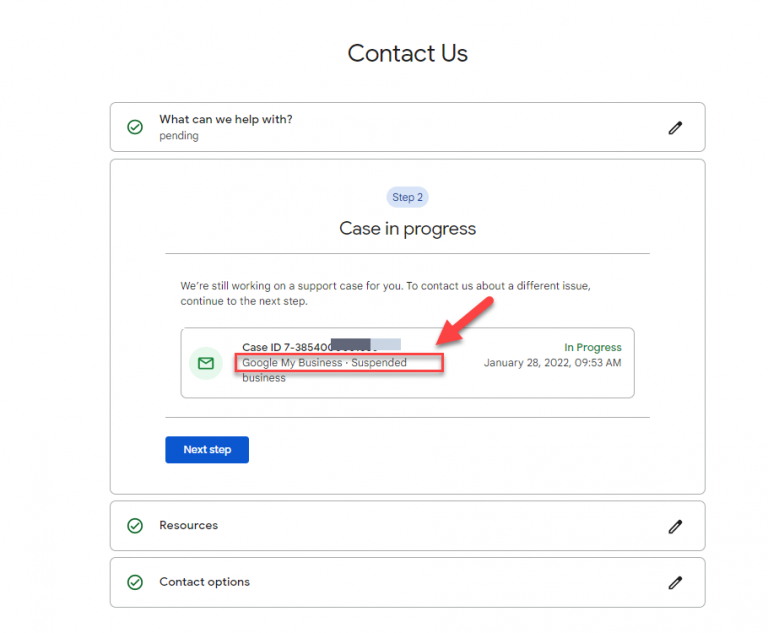Click the green checkmark next to Resources

coord(135,526)
